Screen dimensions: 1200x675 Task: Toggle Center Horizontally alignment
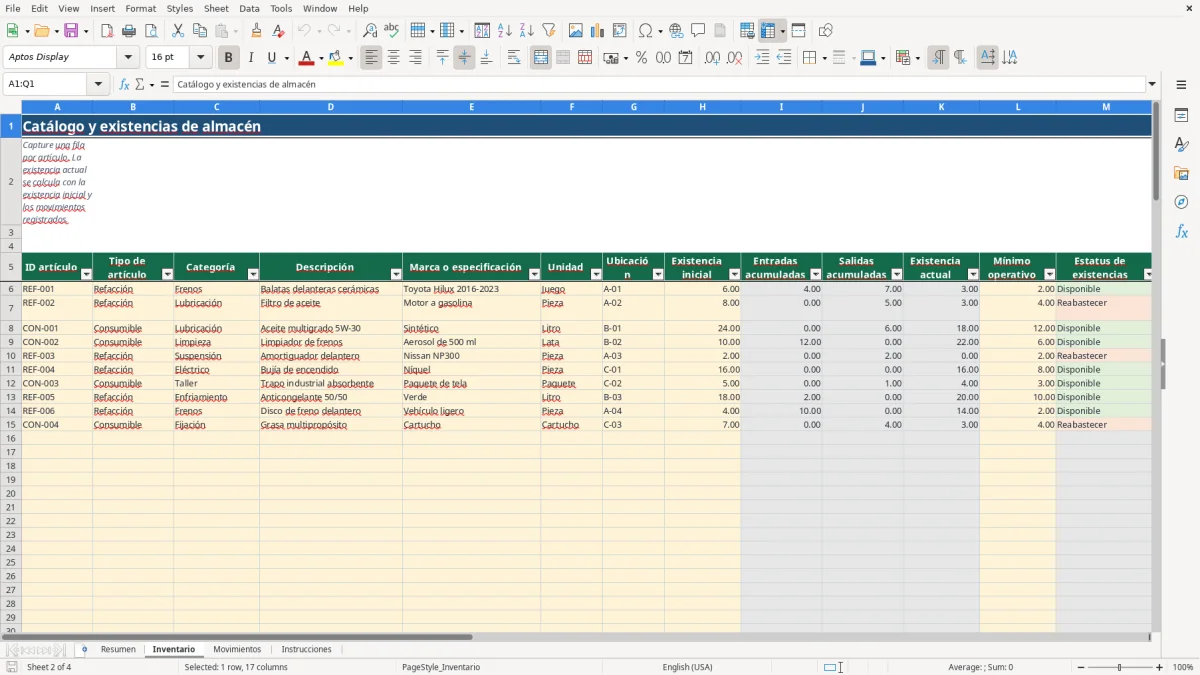(x=393, y=58)
